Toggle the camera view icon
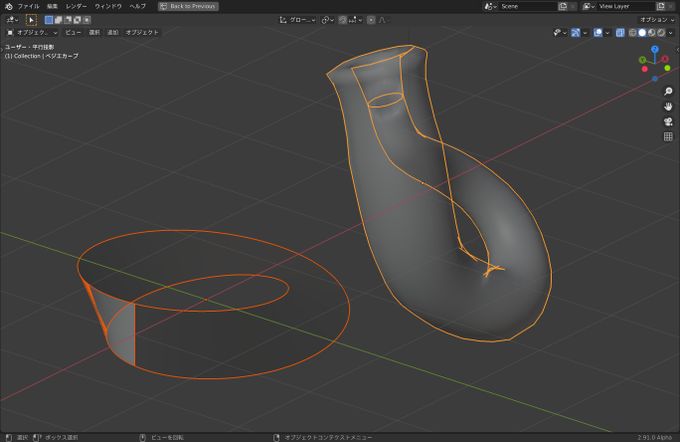 (x=668, y=121)
